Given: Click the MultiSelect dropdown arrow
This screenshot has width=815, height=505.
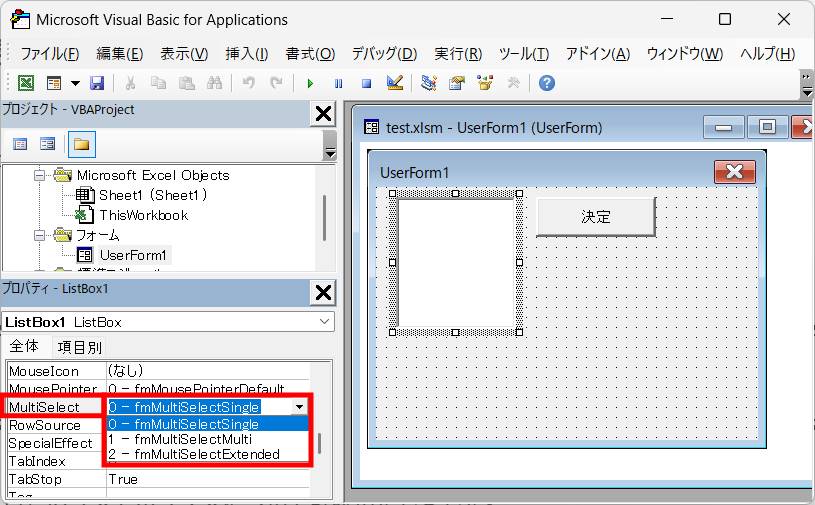Looking at the screenshot, I should (x=299, y=407).
